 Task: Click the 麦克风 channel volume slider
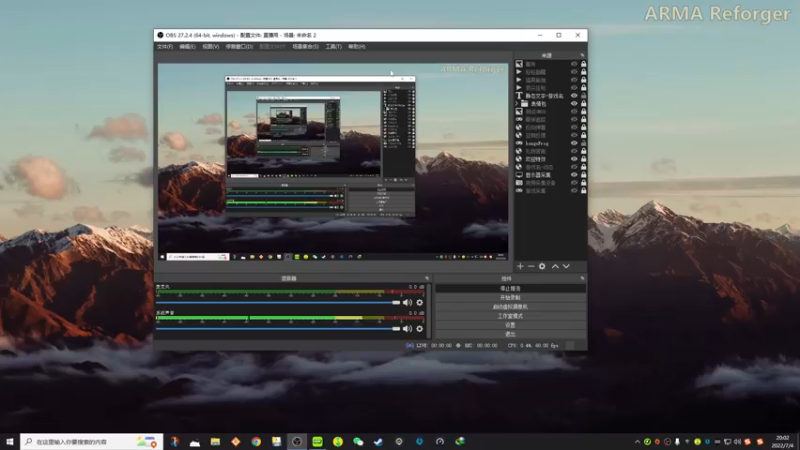click(278, 303)
